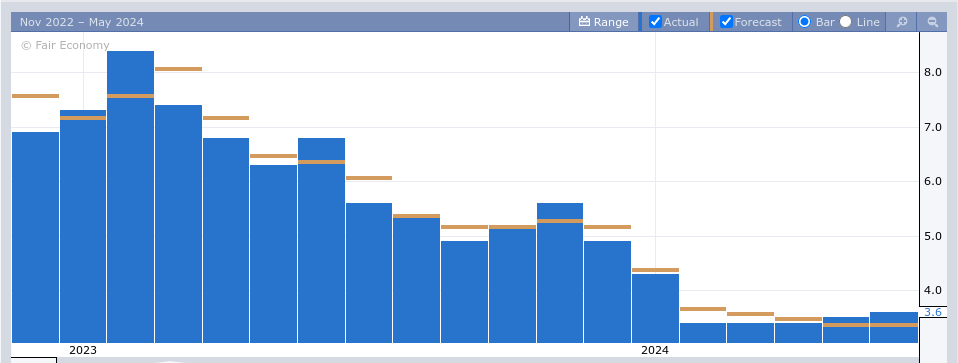
Task: Select the Bar chart radio button
Action: click(805, 22)
